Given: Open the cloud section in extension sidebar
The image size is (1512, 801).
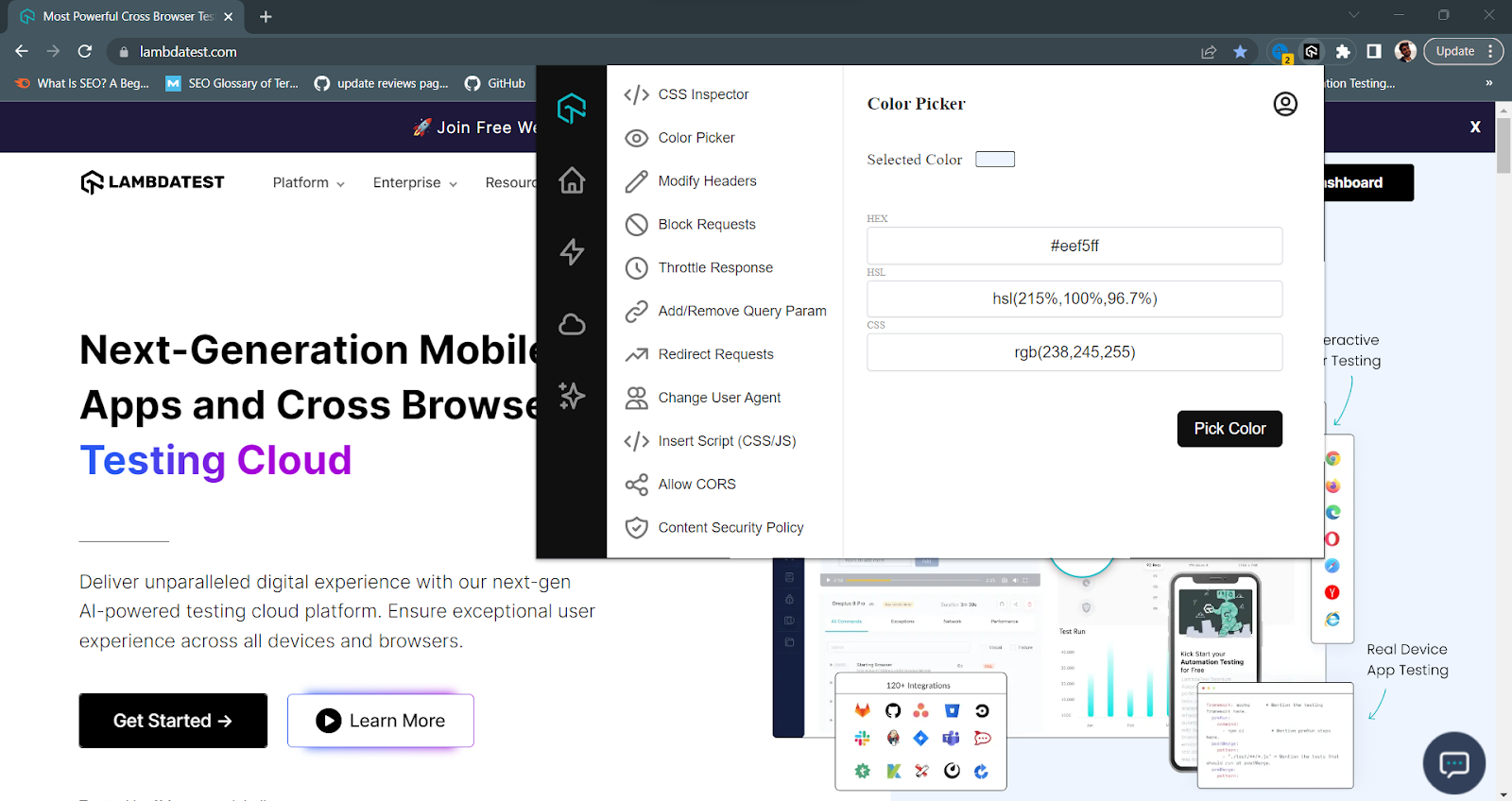Looking at the screenshot, I should 572,324.
